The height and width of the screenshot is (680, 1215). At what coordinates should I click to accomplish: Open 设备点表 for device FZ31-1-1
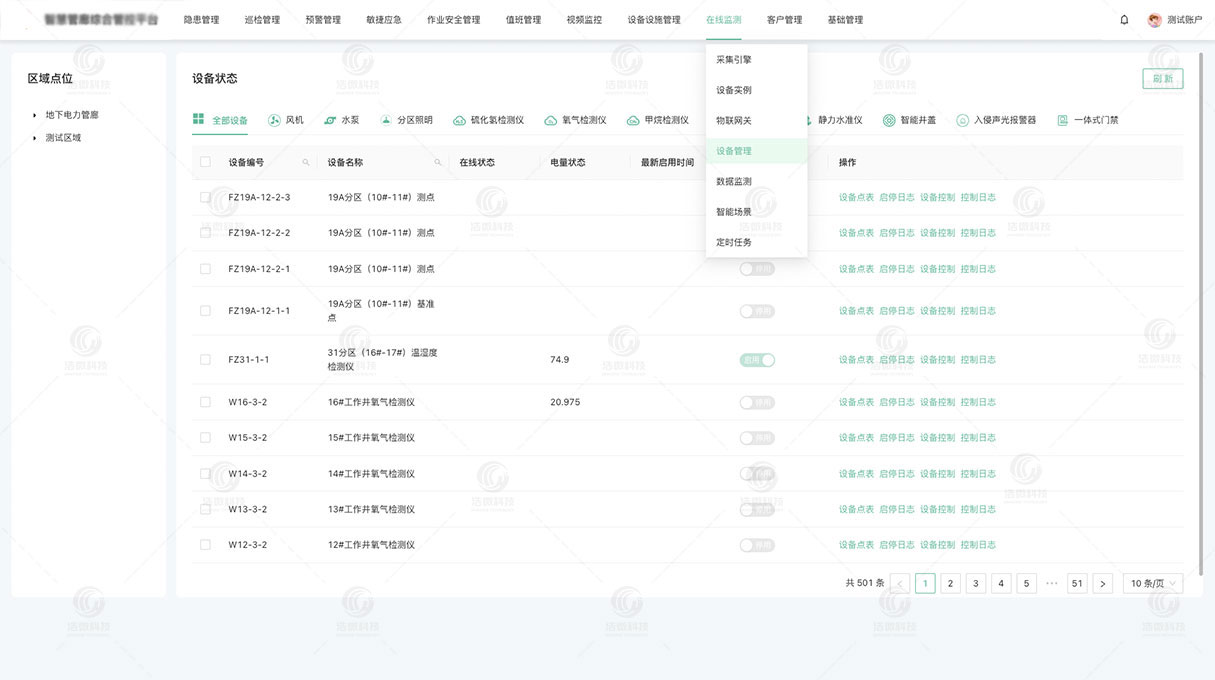(857, 359)
